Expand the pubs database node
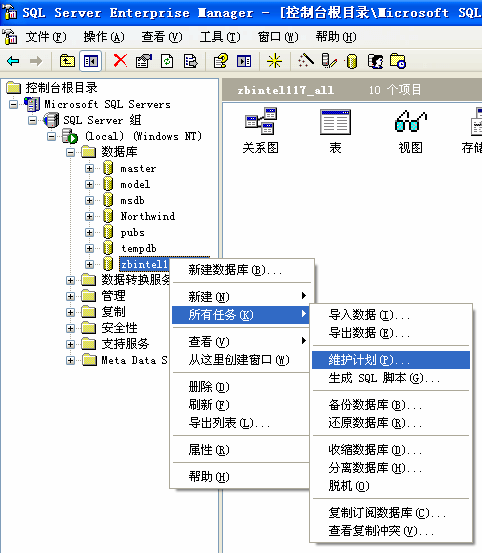This screenshot has height=553, width=482. [89, 232]
